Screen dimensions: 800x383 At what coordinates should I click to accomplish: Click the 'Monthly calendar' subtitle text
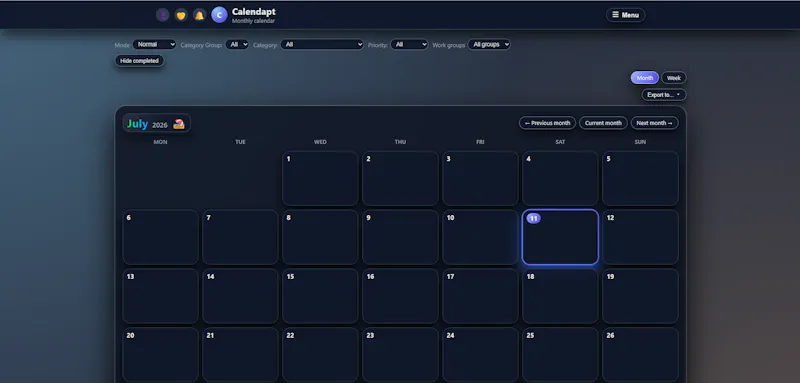[254, 21]
